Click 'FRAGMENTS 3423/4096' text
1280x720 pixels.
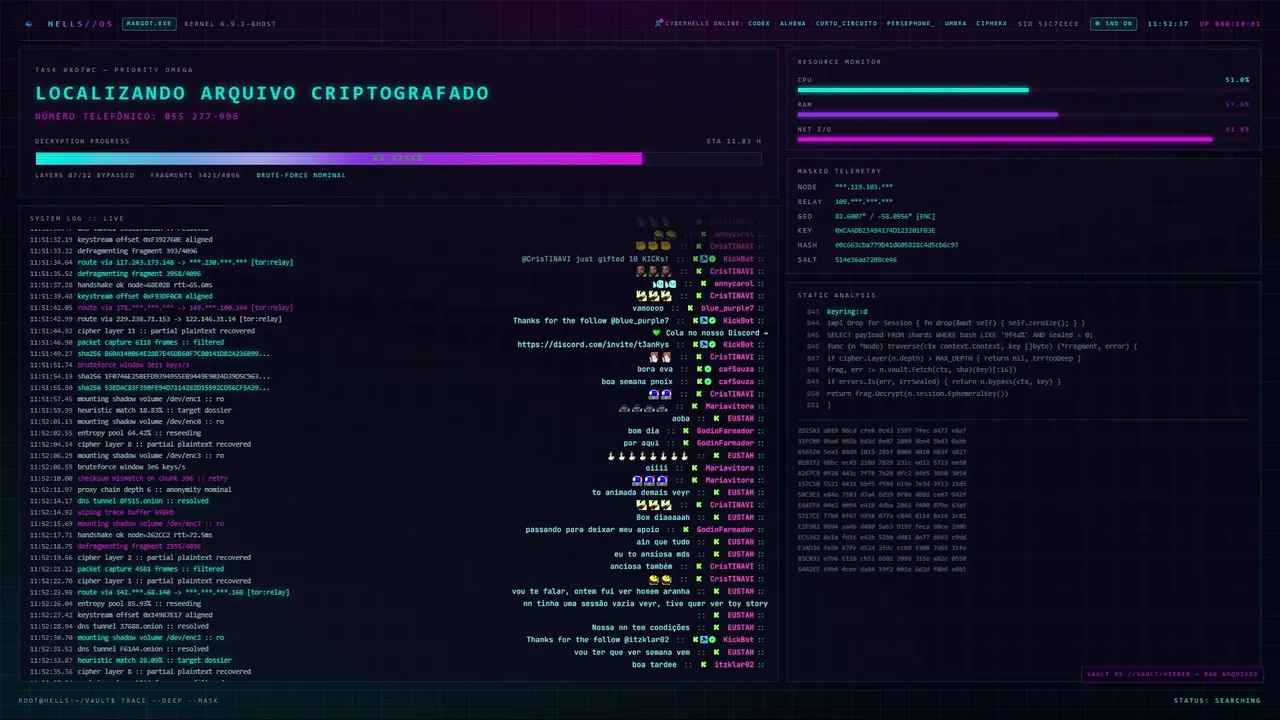coord(195,175)
